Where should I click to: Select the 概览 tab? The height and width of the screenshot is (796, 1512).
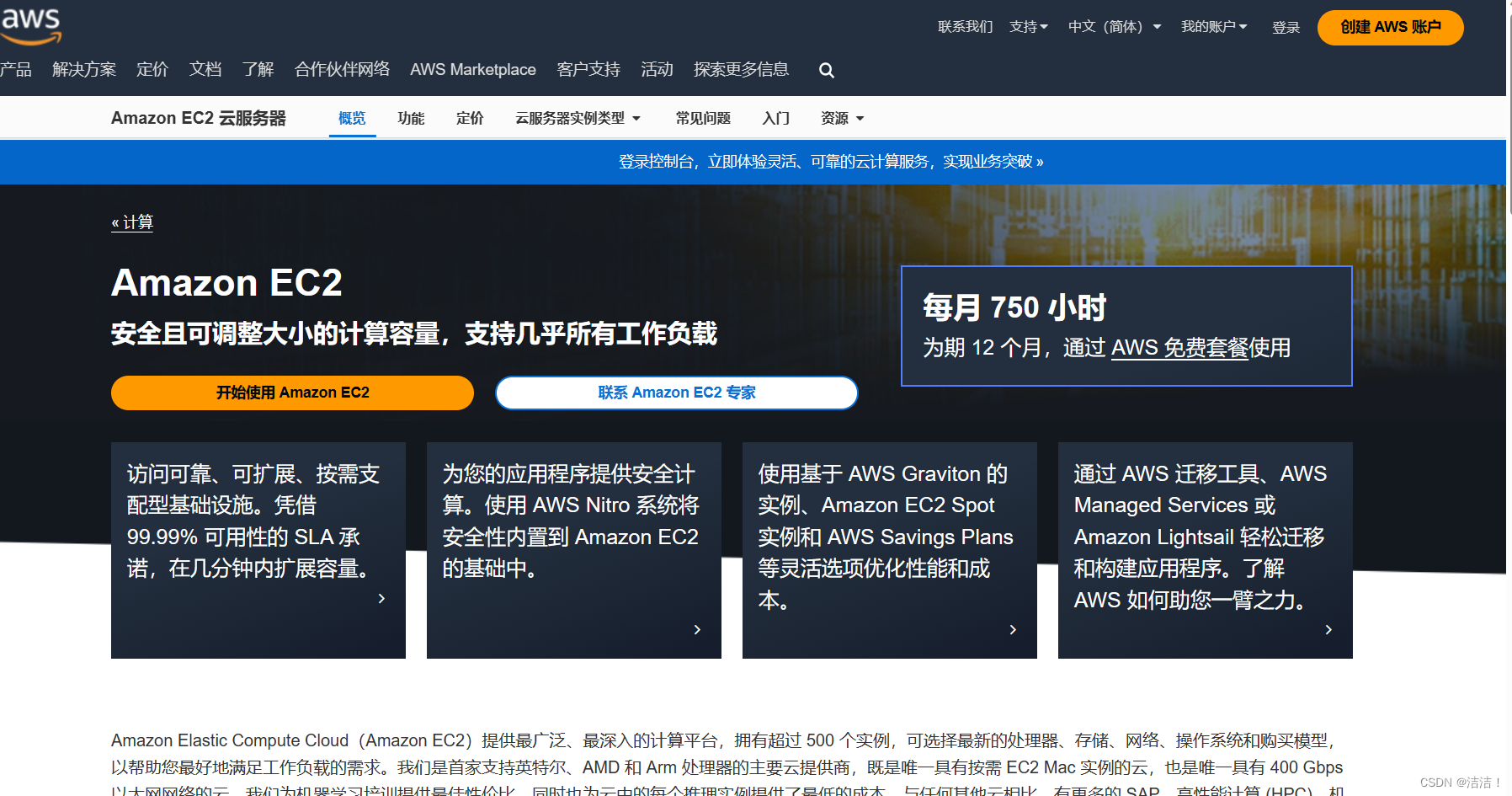[x=352, y=119]
